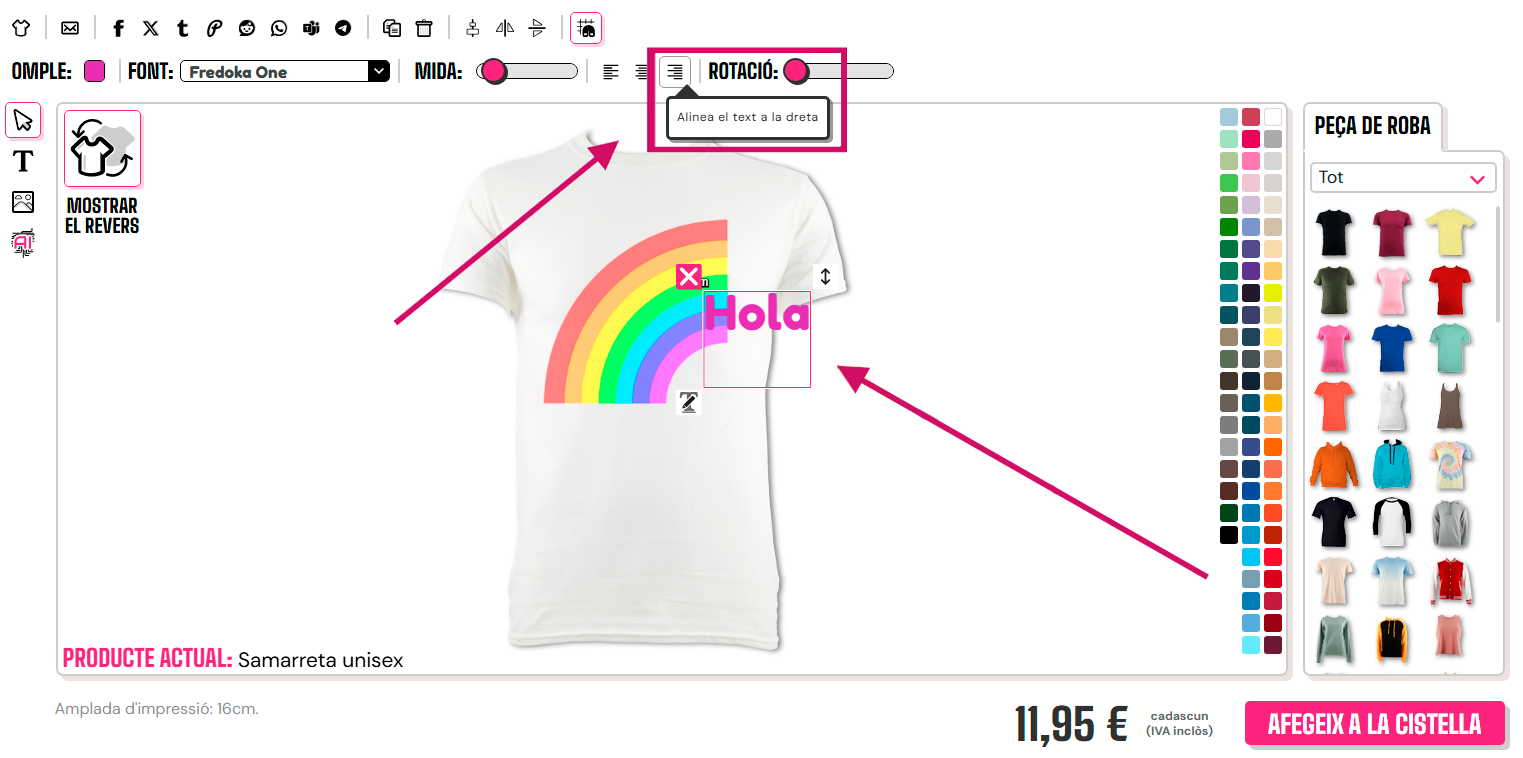Remove the Hola text with X handle
The width and height of the screenshot is (1523, 758).
click(x=688, y=277)
